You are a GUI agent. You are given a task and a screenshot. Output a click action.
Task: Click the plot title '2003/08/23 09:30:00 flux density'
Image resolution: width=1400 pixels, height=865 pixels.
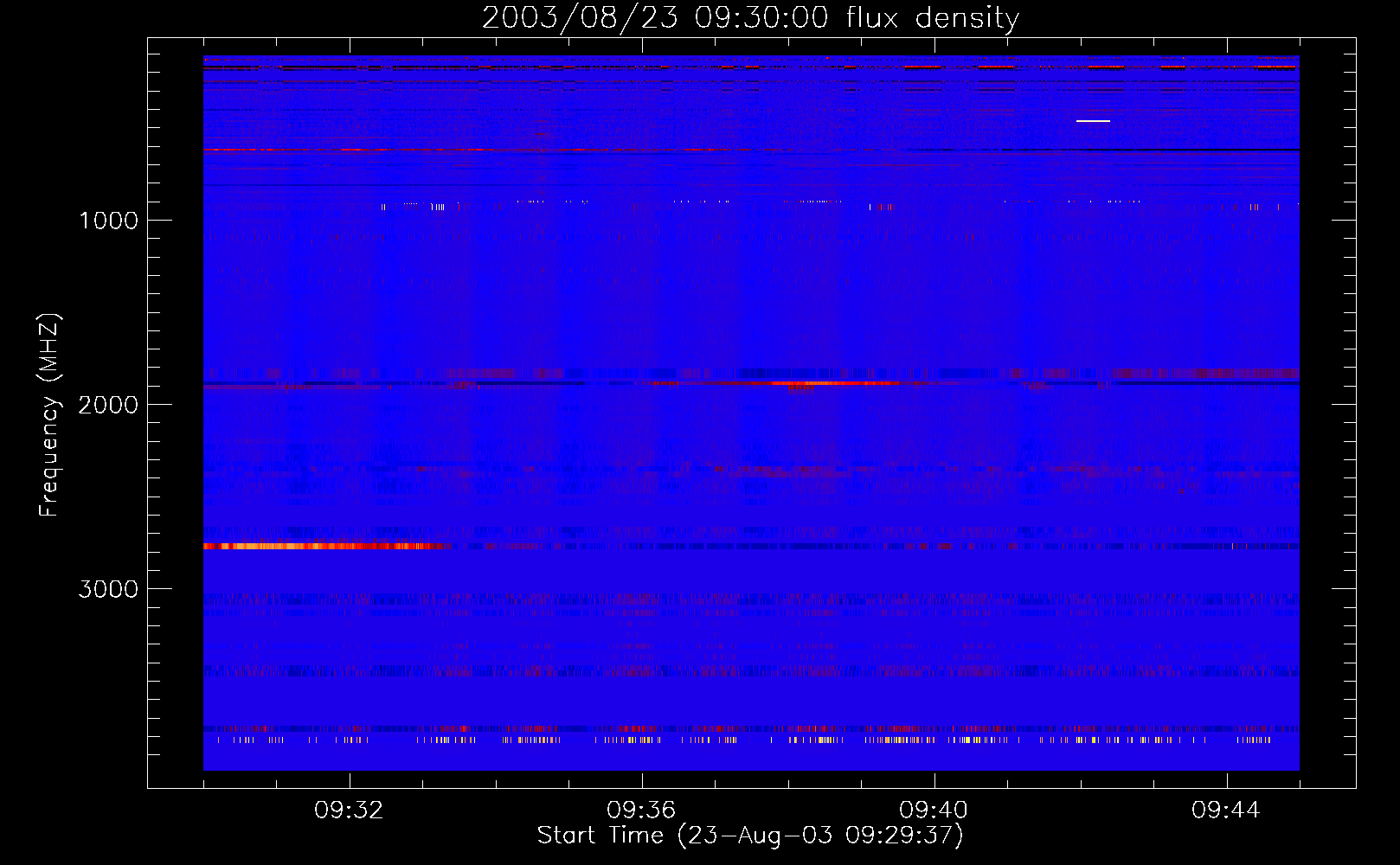click(750, 18)
